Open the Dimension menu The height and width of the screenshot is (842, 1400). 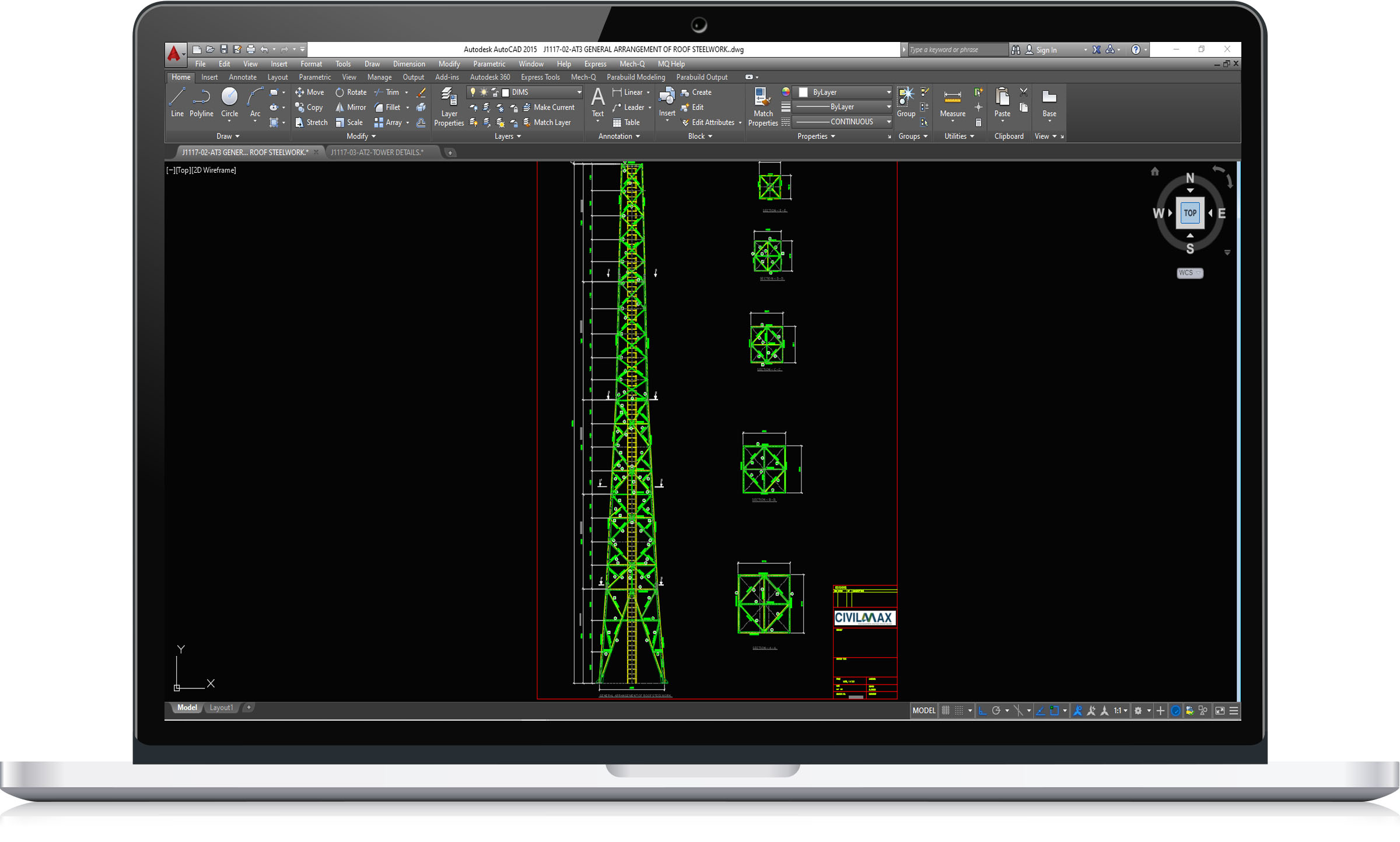coord(408,64)
